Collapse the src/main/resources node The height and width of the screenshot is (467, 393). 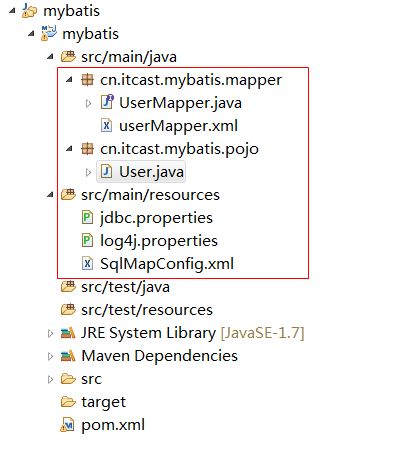tap(50, 195)
